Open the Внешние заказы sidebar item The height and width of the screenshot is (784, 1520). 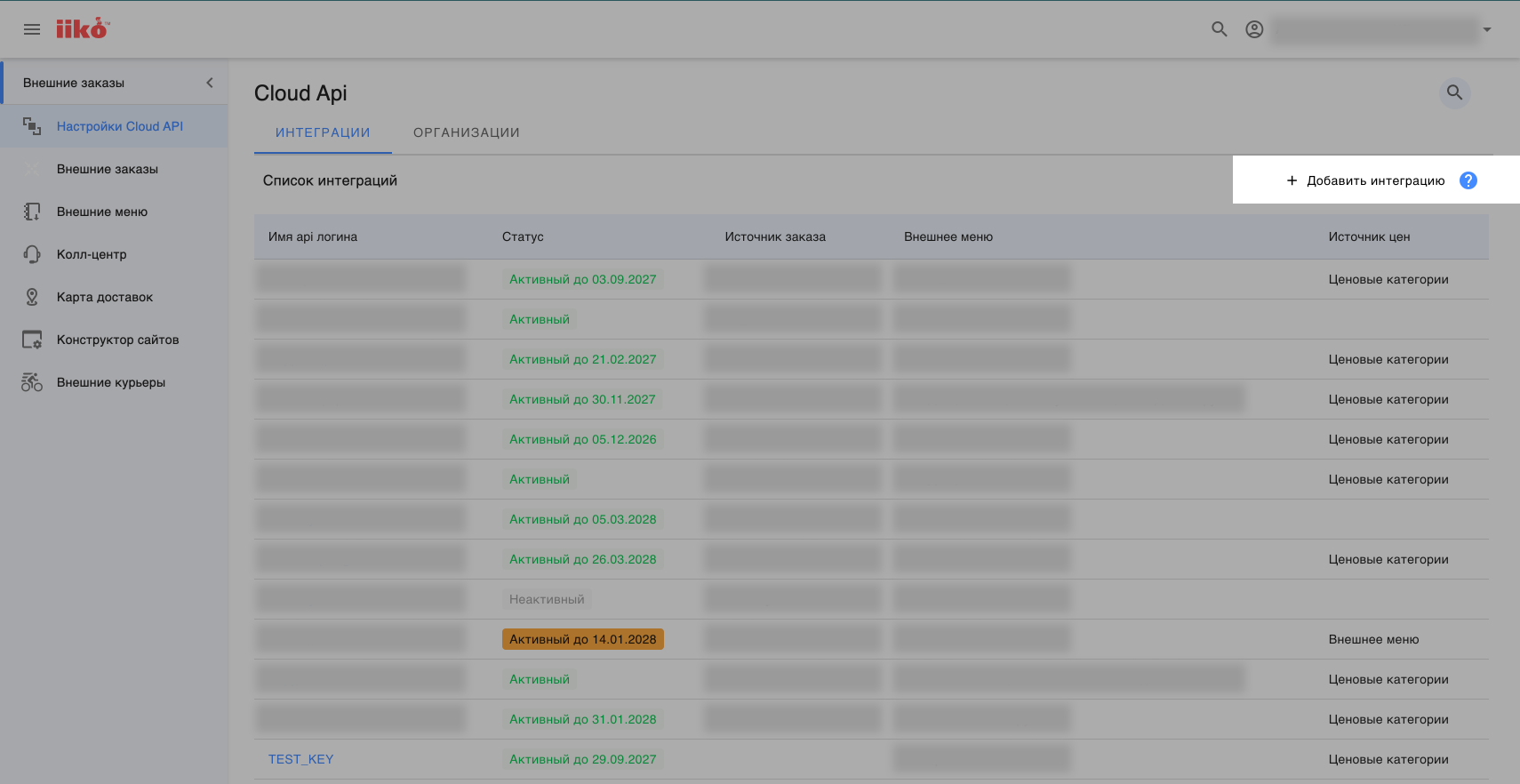click(108, 169)
